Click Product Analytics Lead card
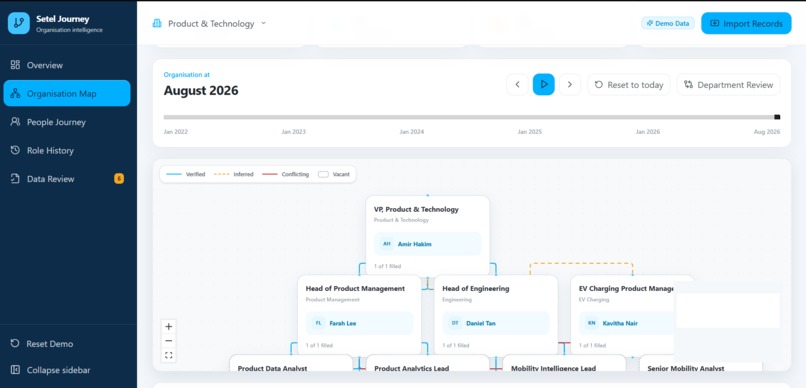The width and height of the screenshot is (806, 388). pos(427,363)
